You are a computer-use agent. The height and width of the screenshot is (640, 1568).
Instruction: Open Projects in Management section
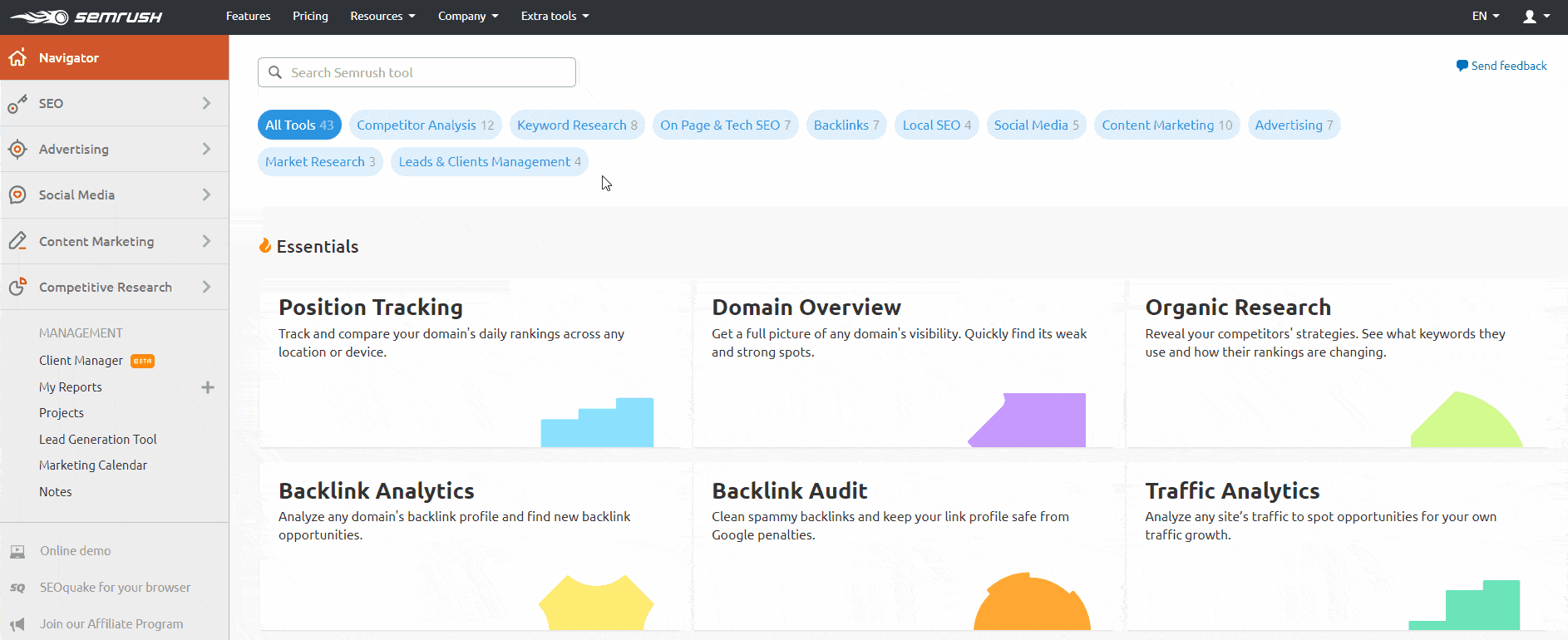tap(62, 413)
